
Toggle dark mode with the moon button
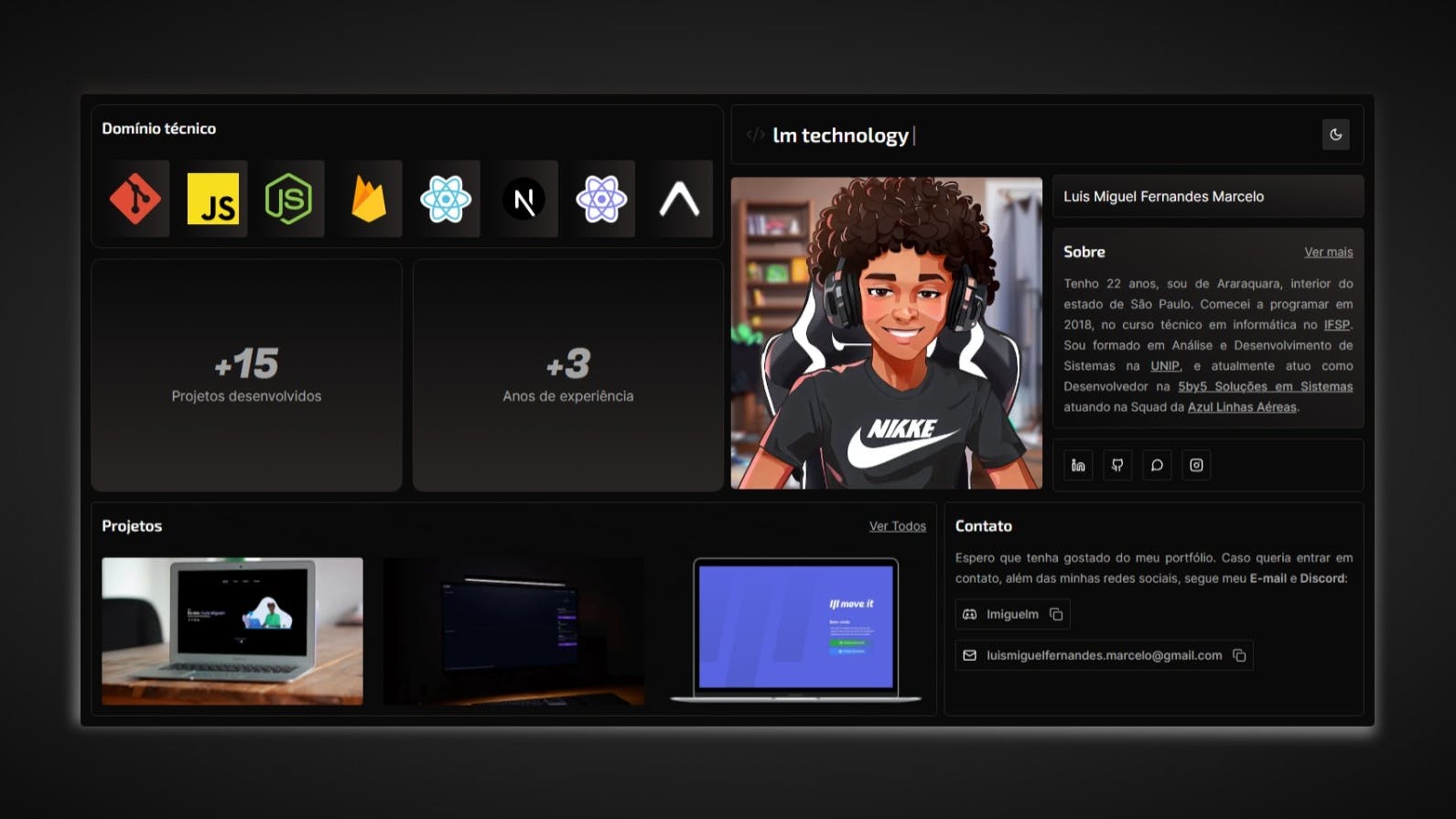click(x=1335, y=135)
